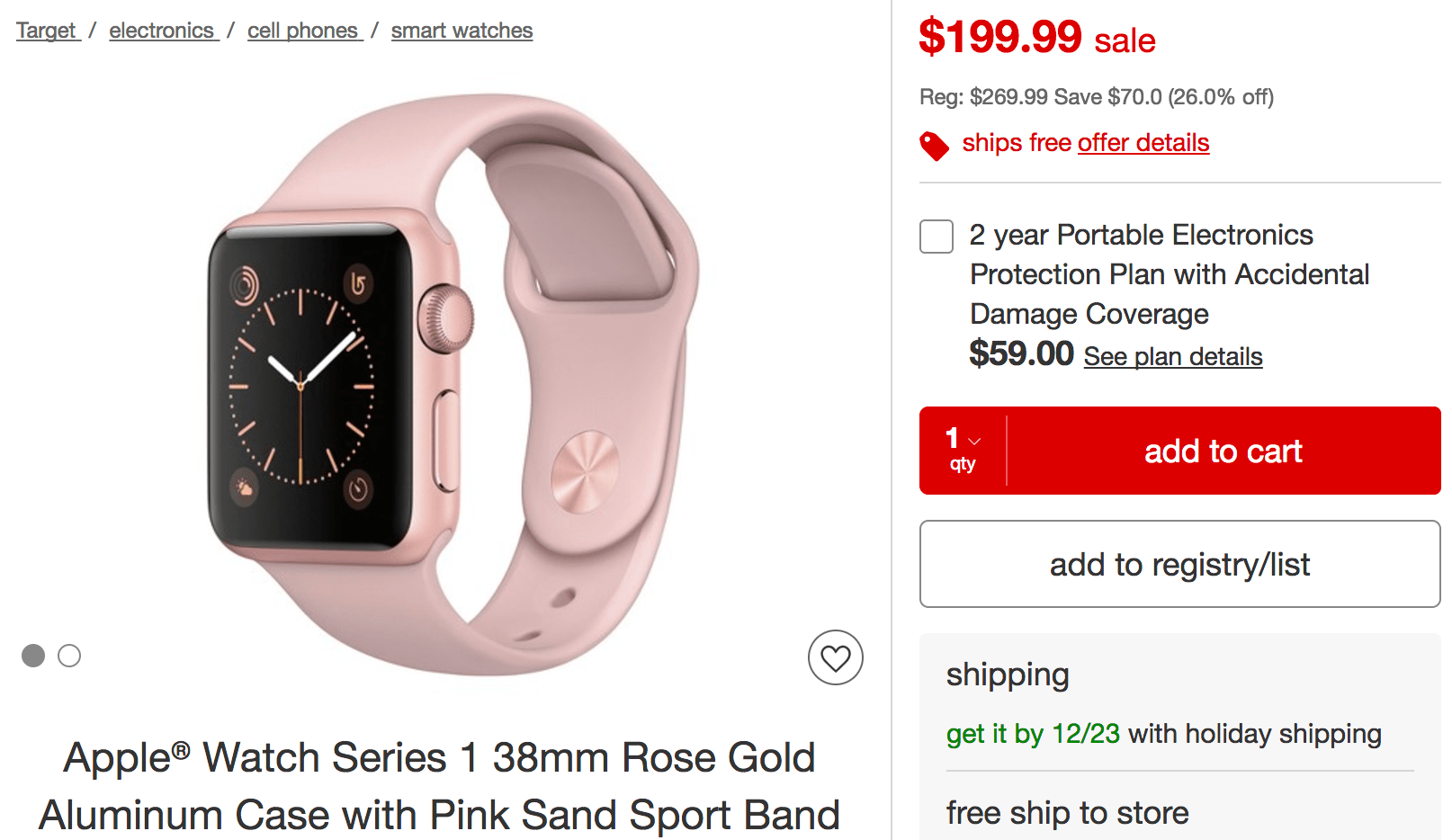1452x840 pixels.
Task: Open the offer details link
Action: (1143, 143)
